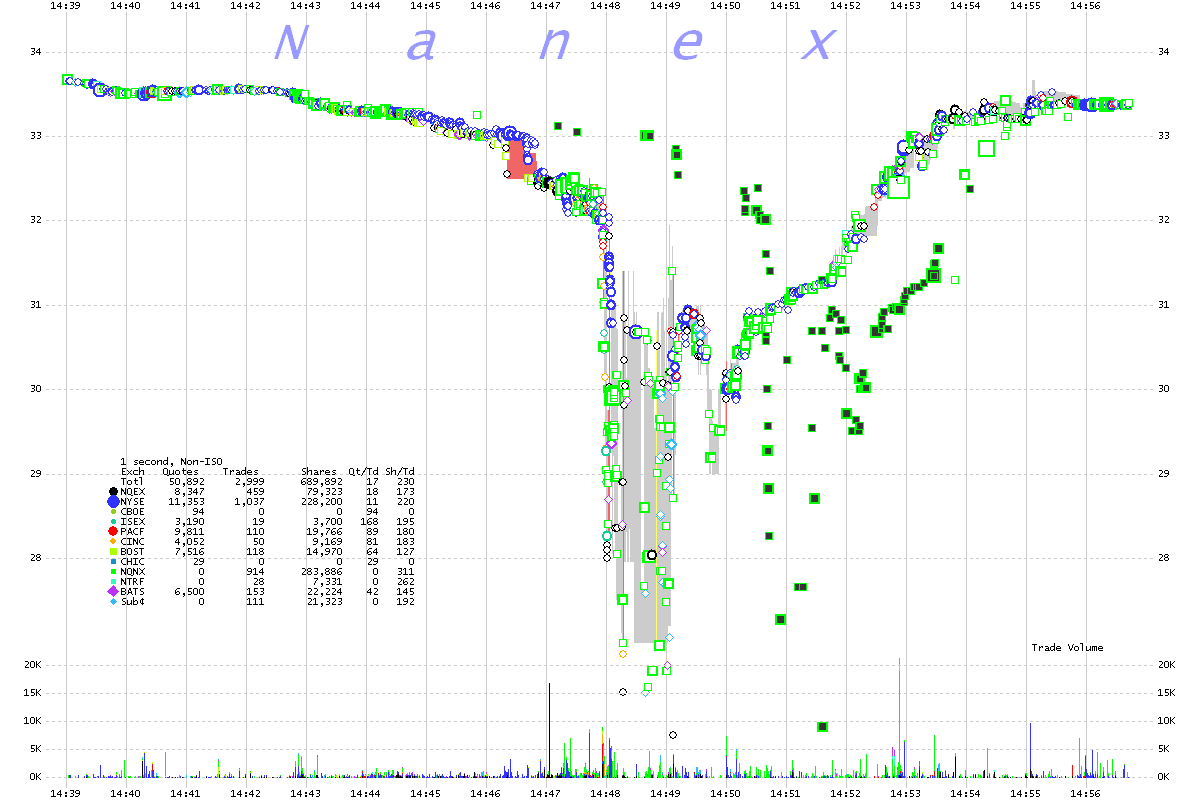The image size is (1200, 800).
Task: Click the light-blue Sub¢ diamond marker
Action: click(113, 601)
